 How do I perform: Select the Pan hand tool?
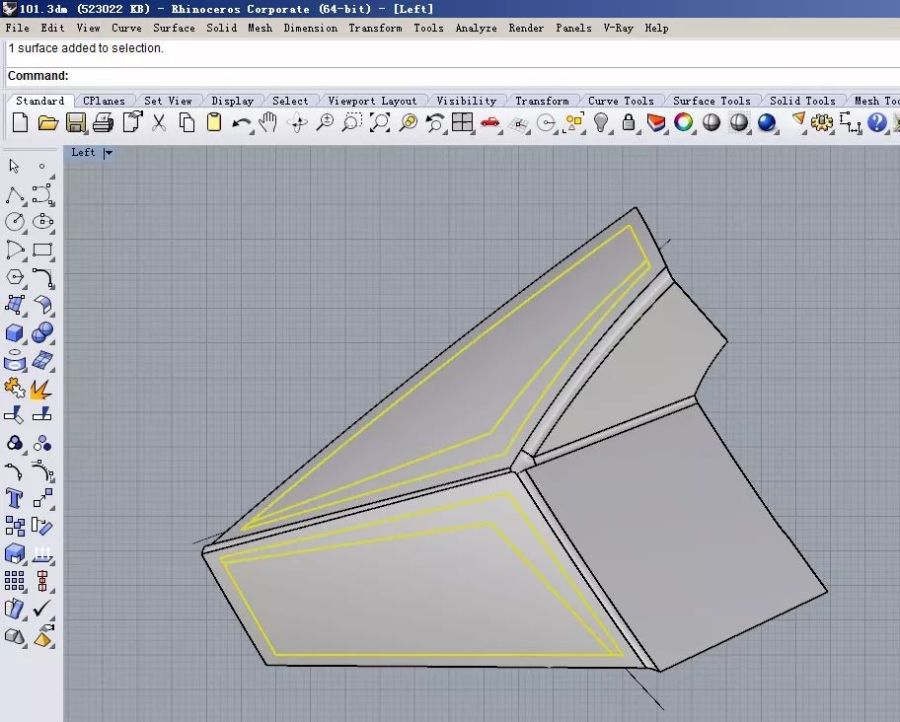coord(268,123)
